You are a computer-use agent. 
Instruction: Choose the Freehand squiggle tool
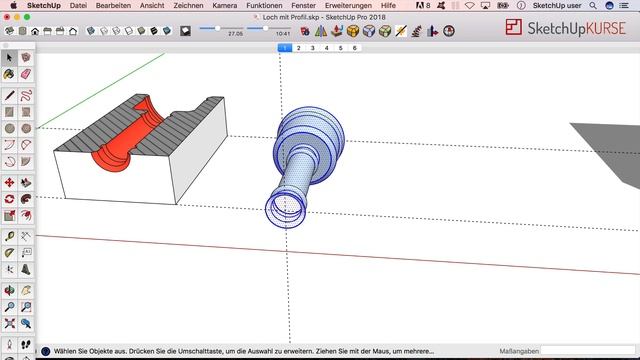[x=26, y=96]
